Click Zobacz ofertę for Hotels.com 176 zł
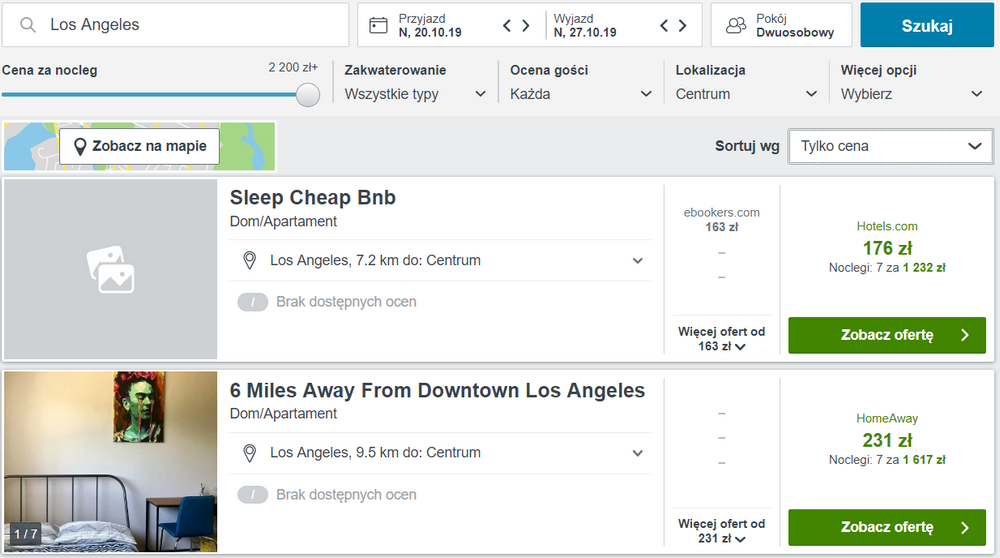Viewport: 1000px width, 558px height. [886, 335]
